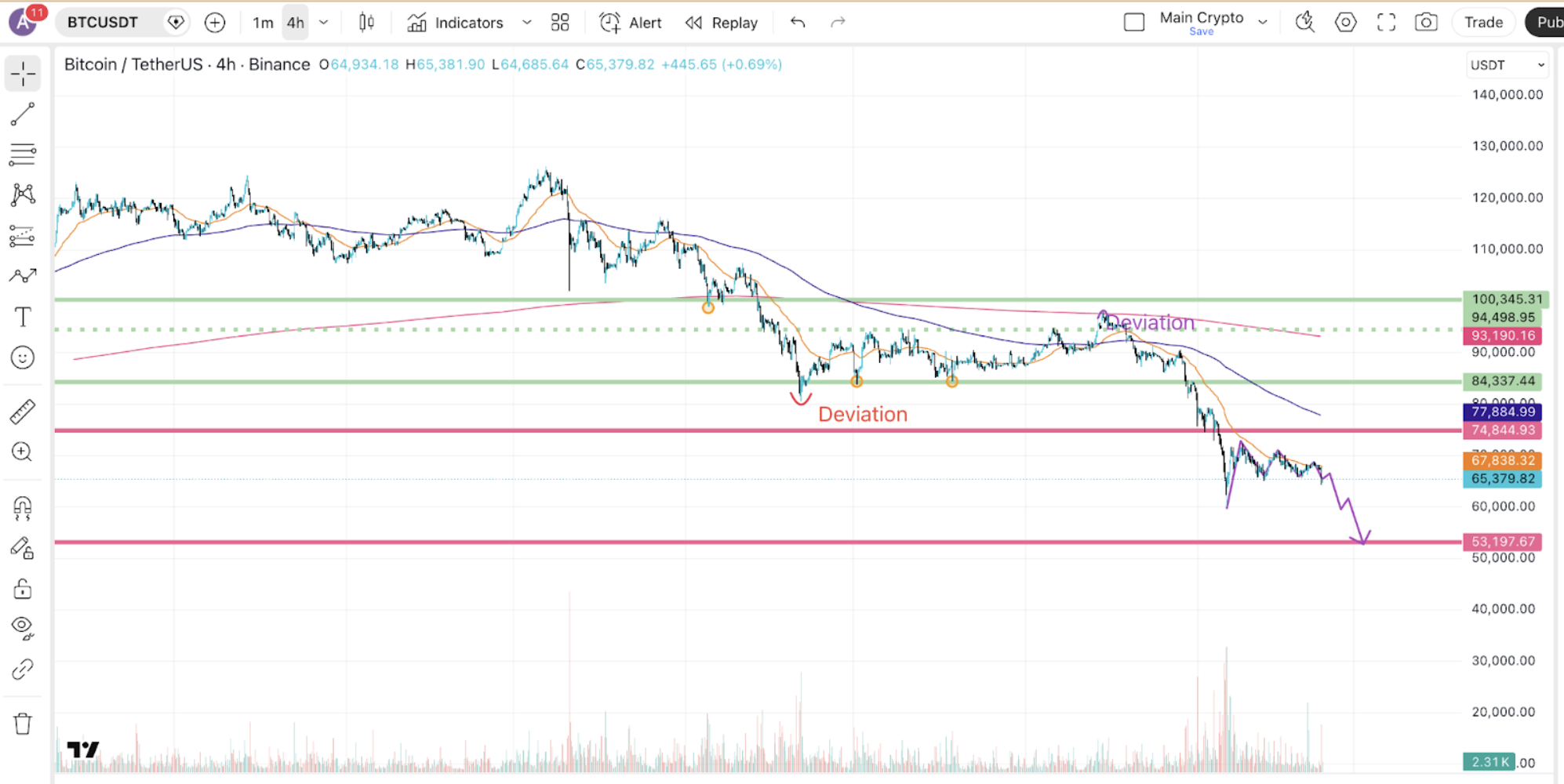Start bar Replay mode

722,23
